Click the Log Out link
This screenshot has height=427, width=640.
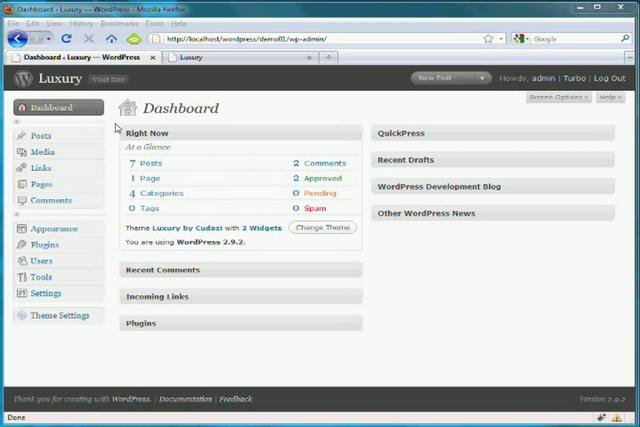pos(609,78)
